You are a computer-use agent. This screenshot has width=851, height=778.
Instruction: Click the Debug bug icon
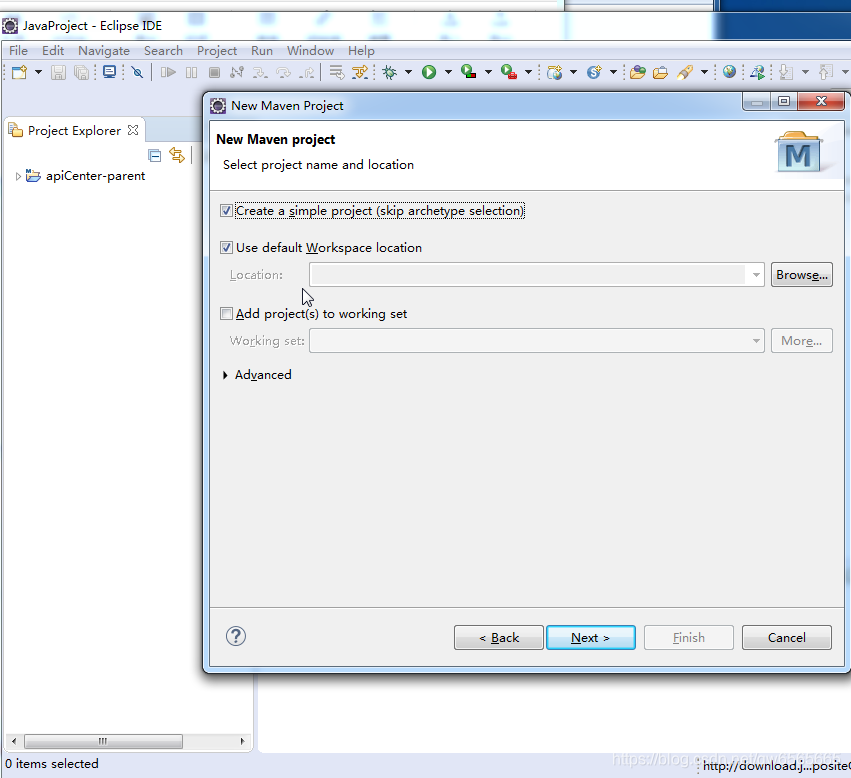(x=390, y=72)
